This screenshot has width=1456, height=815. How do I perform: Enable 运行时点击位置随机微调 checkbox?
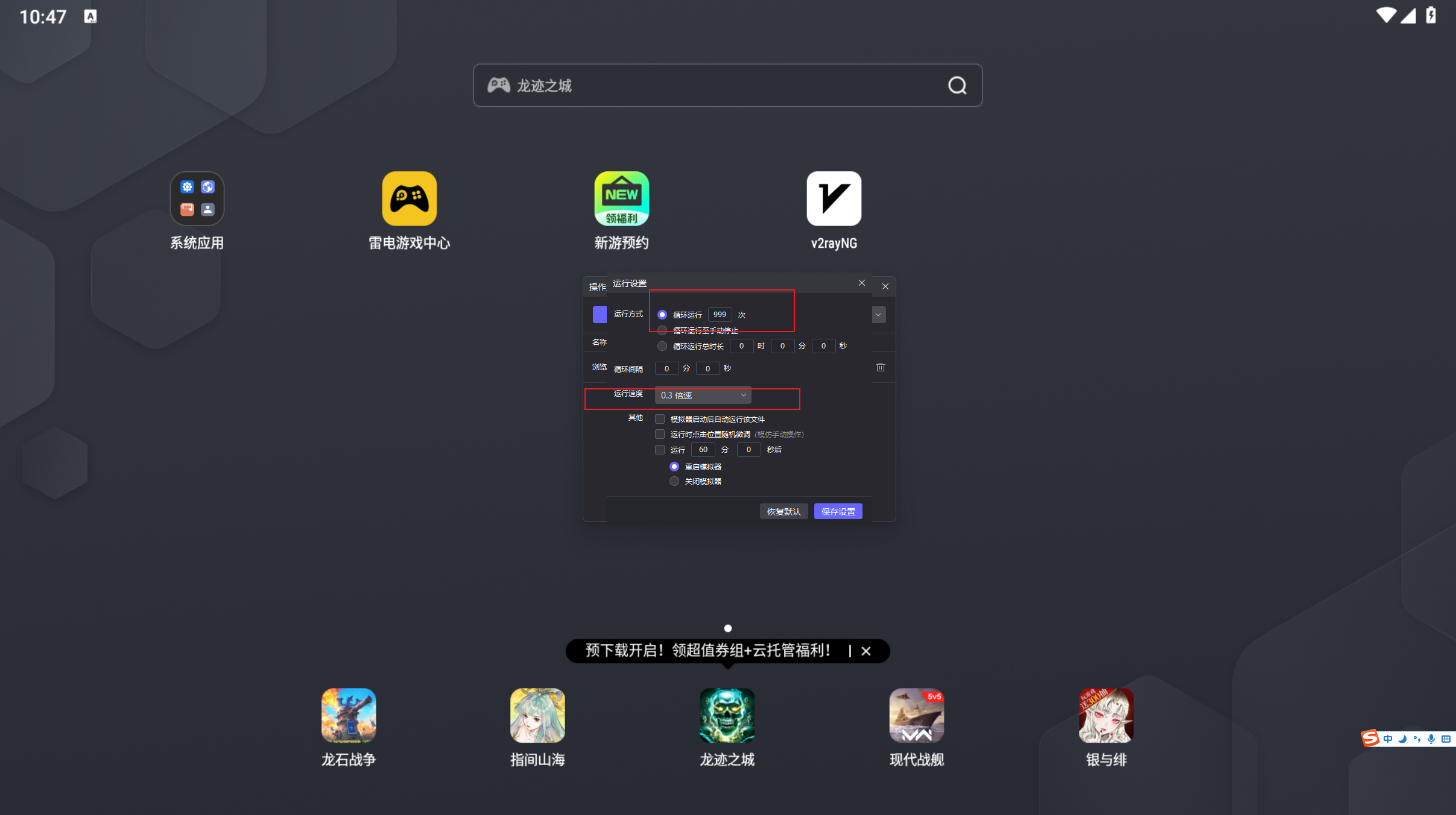pos(660,434)
